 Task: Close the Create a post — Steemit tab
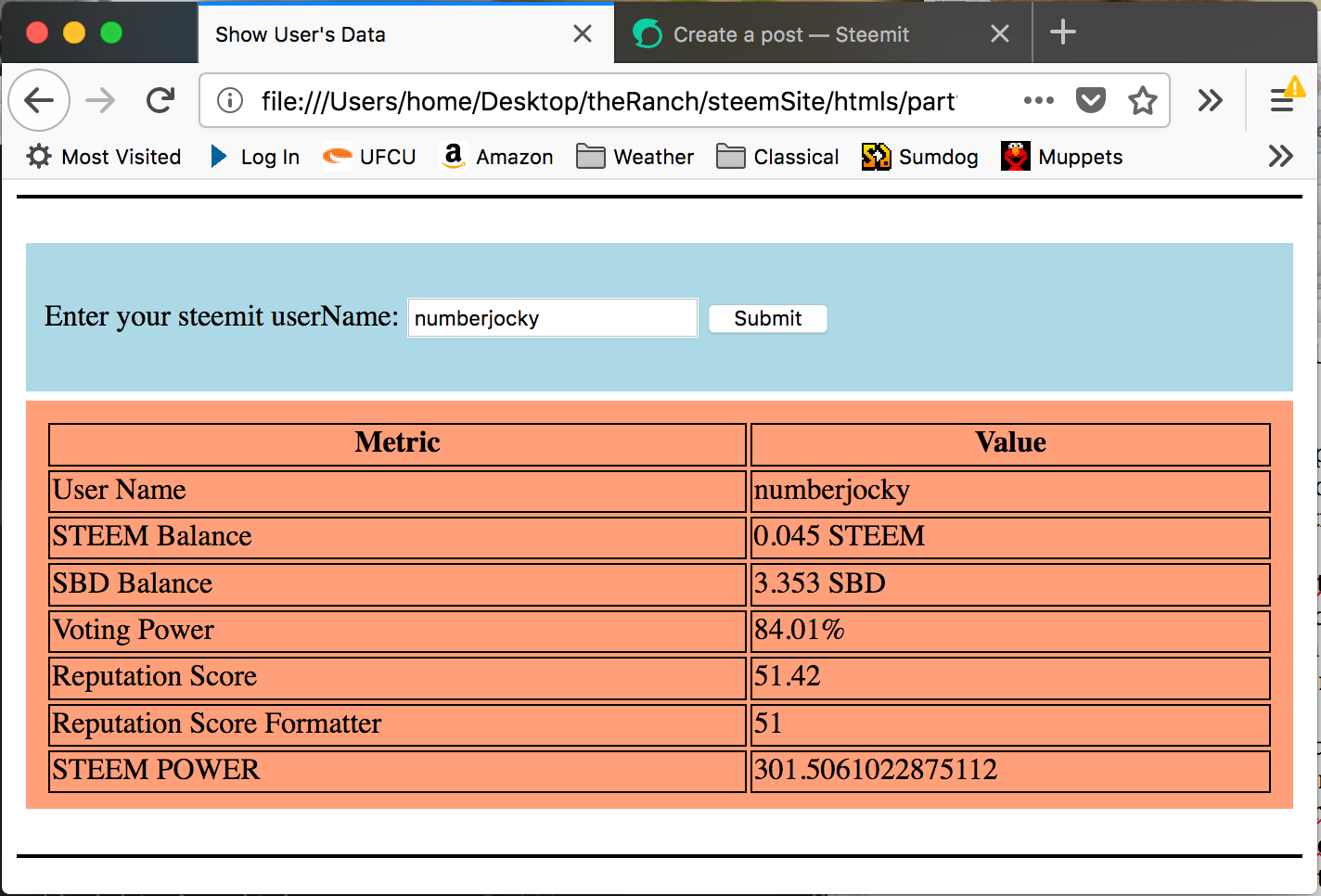999,34
